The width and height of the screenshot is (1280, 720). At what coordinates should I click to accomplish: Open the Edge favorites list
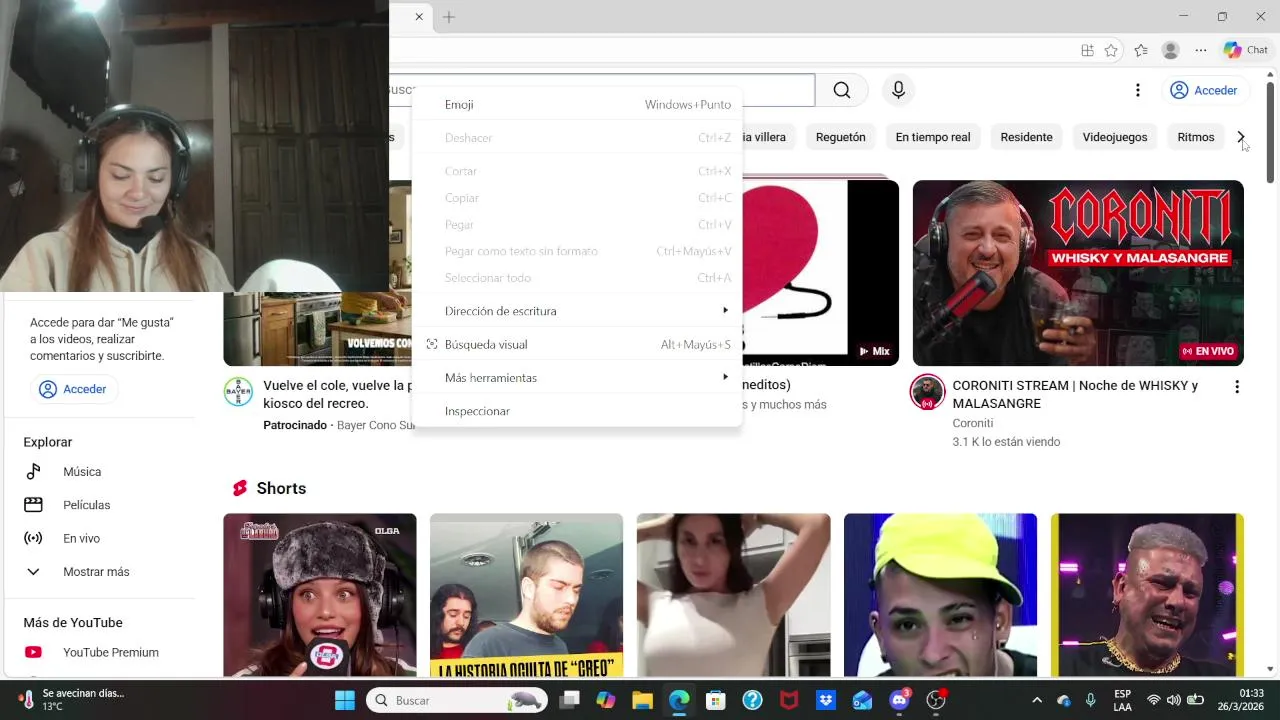[x=1141, y=50]
